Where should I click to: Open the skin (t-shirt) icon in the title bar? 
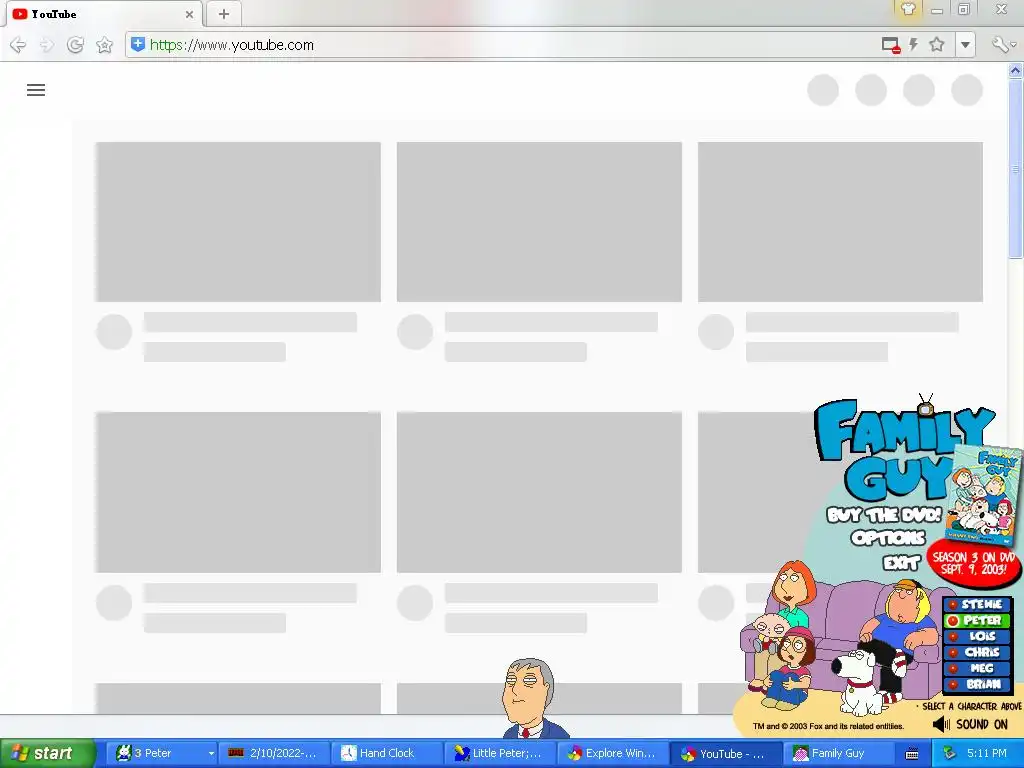pos(908,9)
